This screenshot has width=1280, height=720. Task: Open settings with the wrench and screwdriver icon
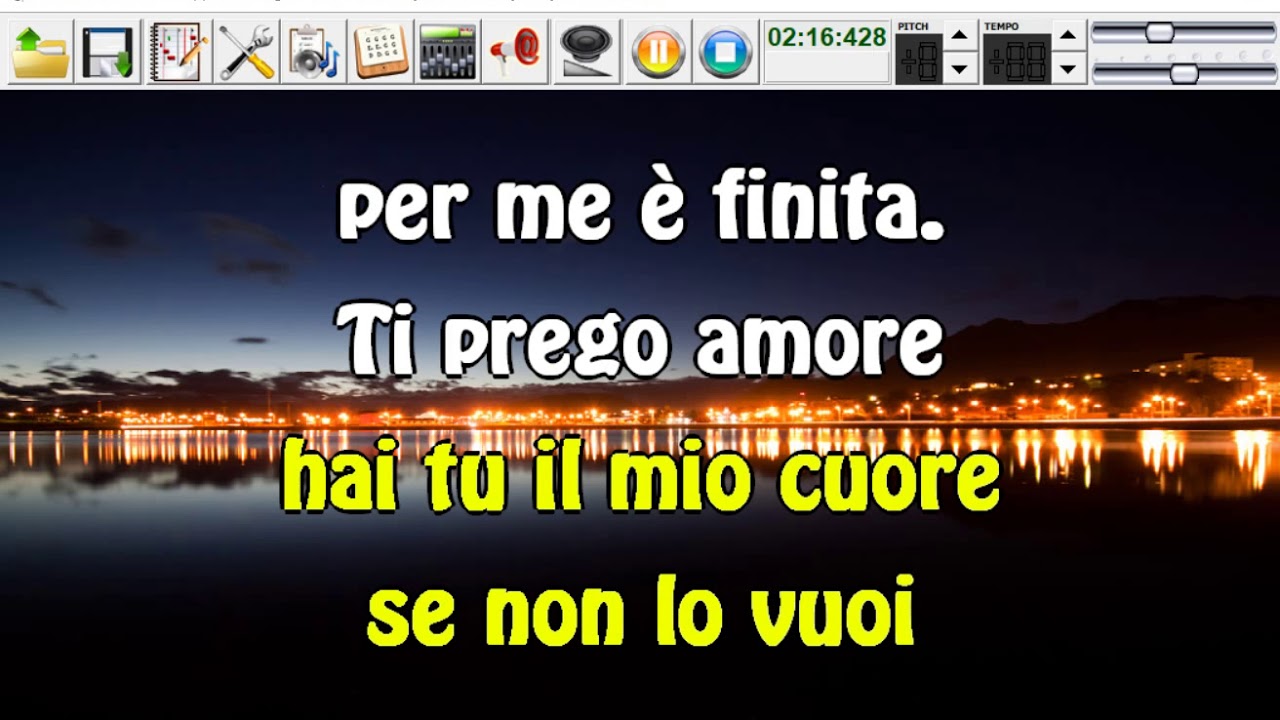coord(246,52)
